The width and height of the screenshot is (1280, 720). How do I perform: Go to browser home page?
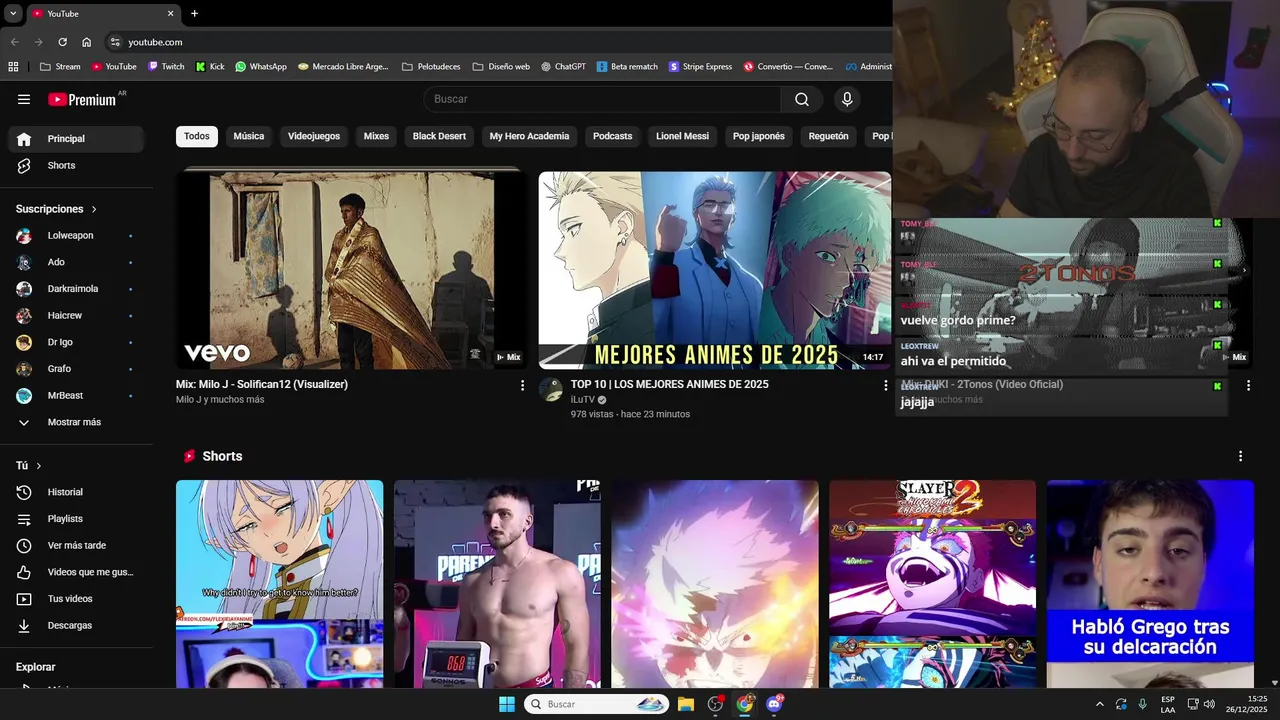coord(87,42)
